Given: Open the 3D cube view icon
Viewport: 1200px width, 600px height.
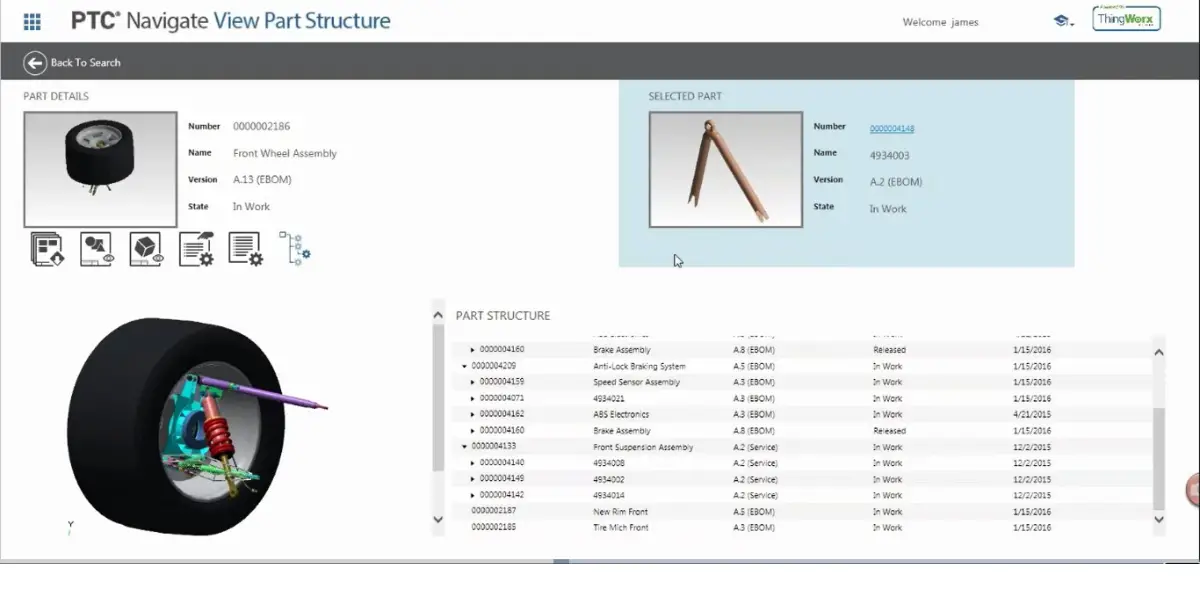Looking at the screenshot, I should 146,249.
